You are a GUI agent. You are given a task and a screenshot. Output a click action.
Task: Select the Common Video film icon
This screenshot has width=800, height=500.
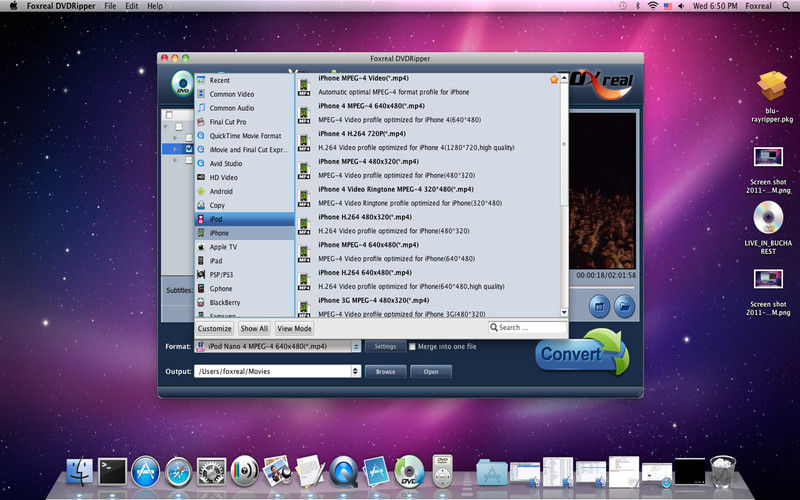pyautogui.click(x=201, y=94)
